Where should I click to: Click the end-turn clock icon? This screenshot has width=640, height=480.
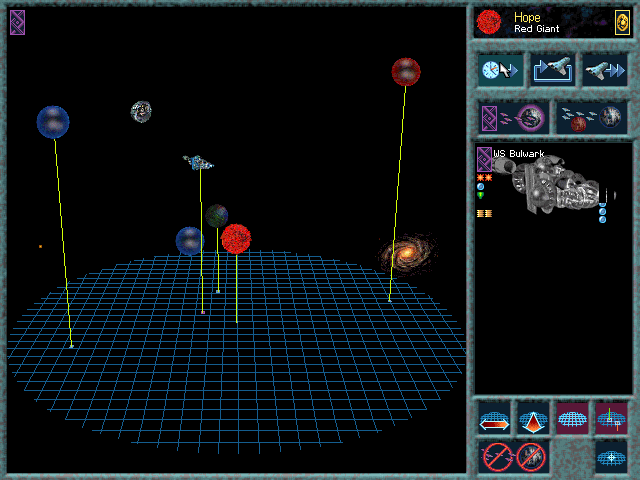pos(500,70)
